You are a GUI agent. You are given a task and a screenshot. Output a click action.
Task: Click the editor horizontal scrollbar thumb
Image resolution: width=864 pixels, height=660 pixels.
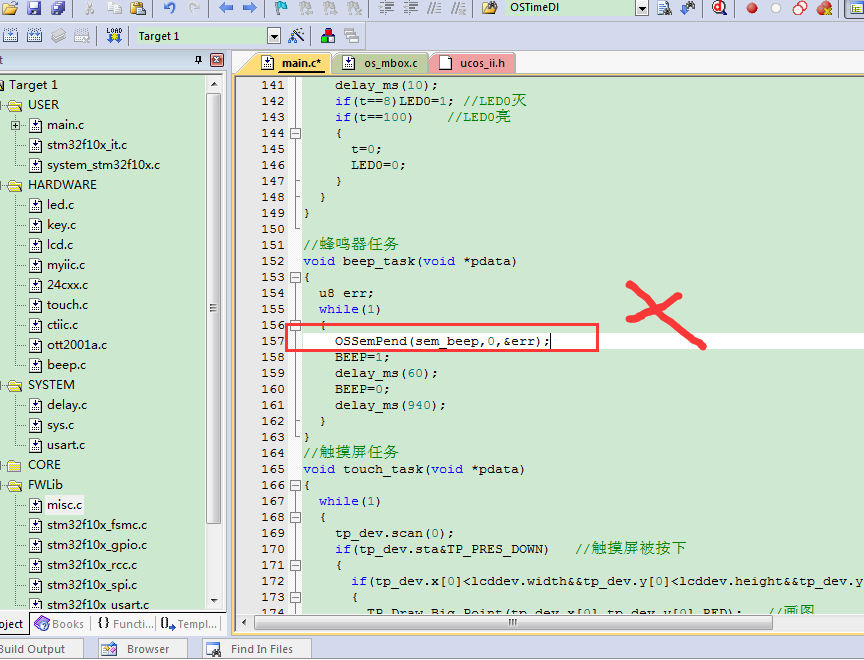click(x=513, y=623)
